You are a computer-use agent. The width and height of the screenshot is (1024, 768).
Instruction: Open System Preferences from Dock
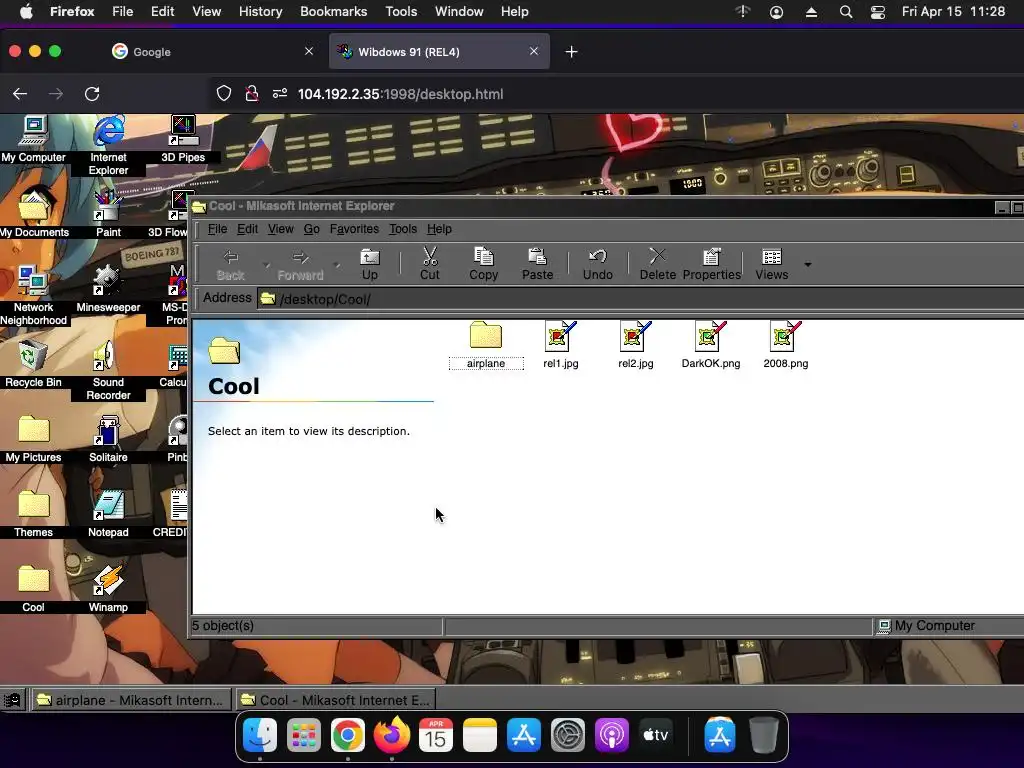(x=568, y=736)
